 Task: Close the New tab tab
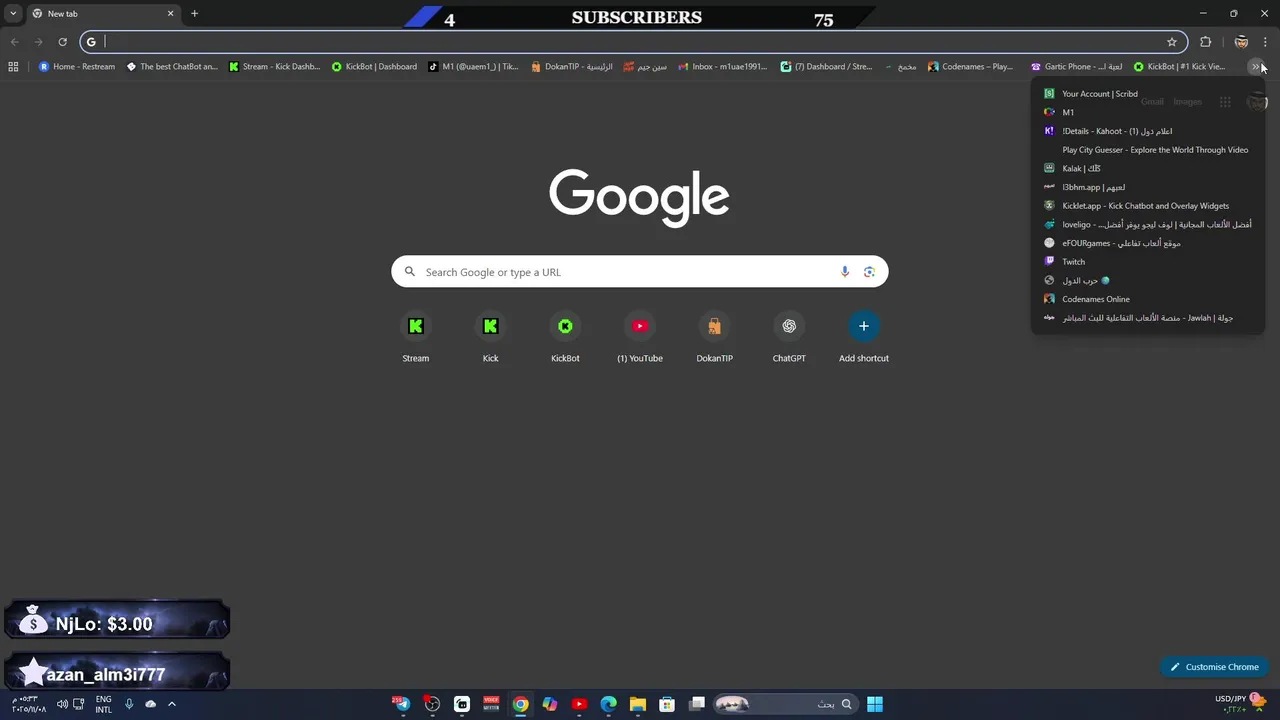tap(170, 14)
